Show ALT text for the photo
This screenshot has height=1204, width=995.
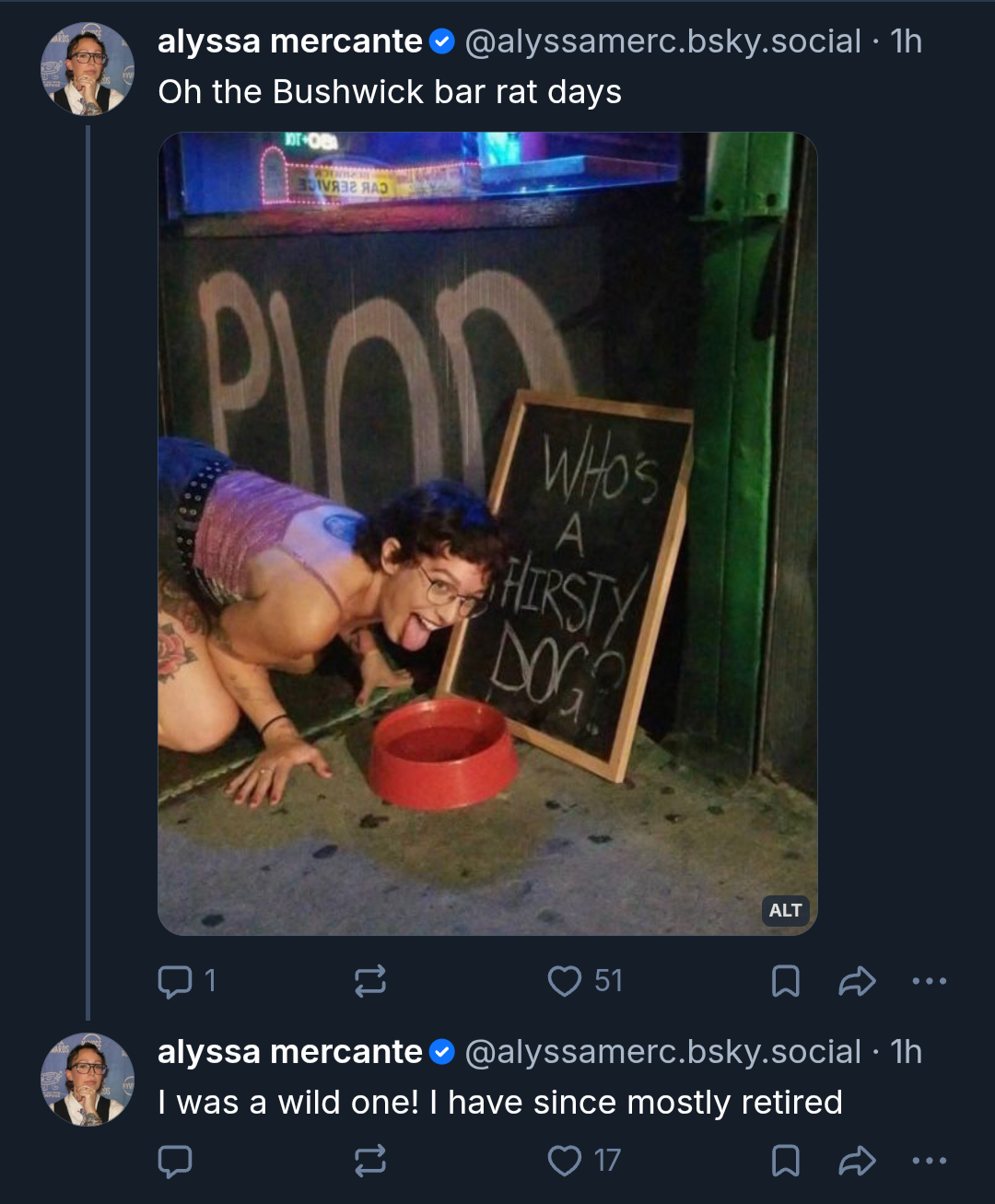pyautogui.click(x=785, y=910)
